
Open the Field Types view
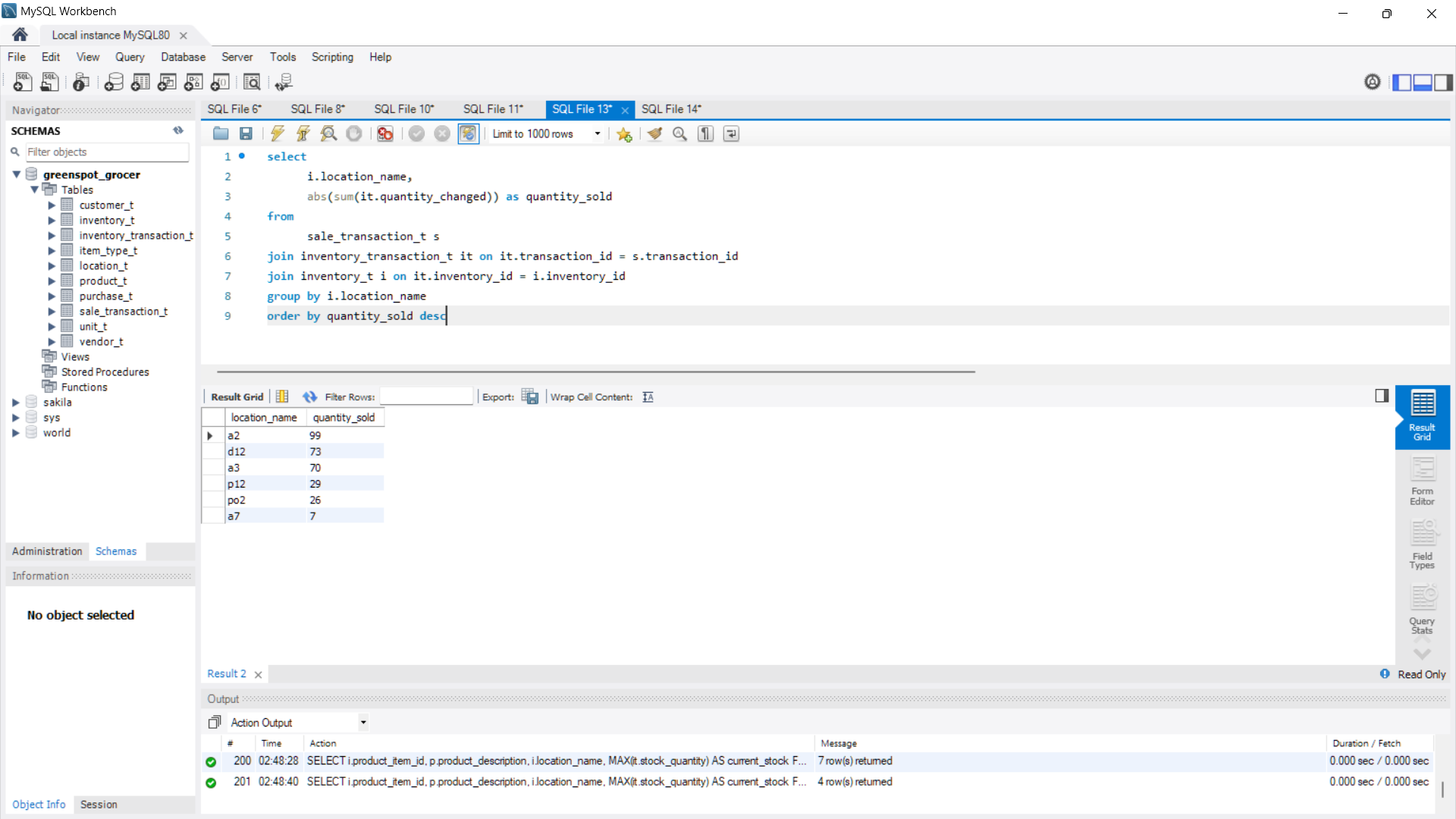pos(1423,545)
